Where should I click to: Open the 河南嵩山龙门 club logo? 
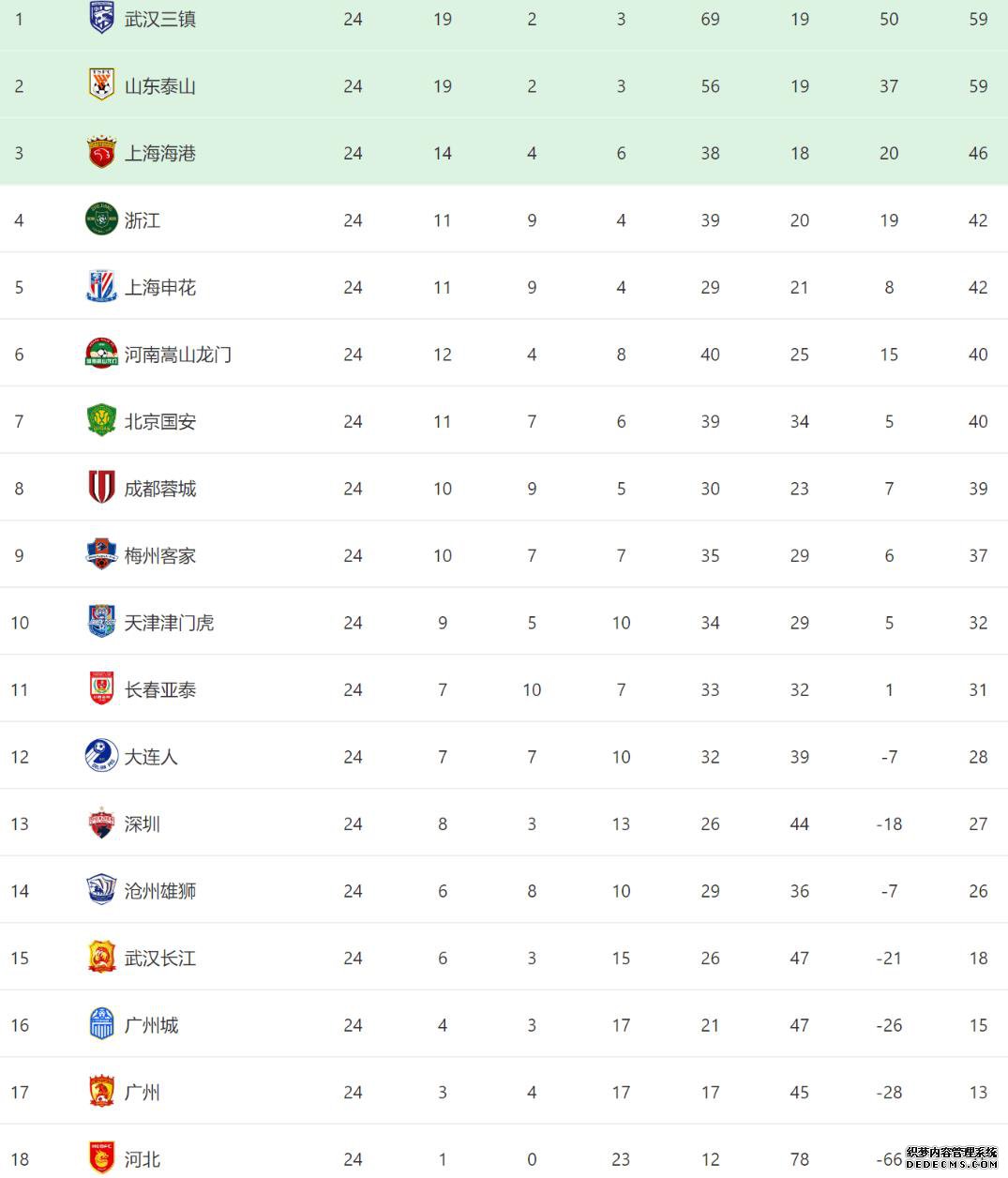pyautogui.click(x=101, y=354)
